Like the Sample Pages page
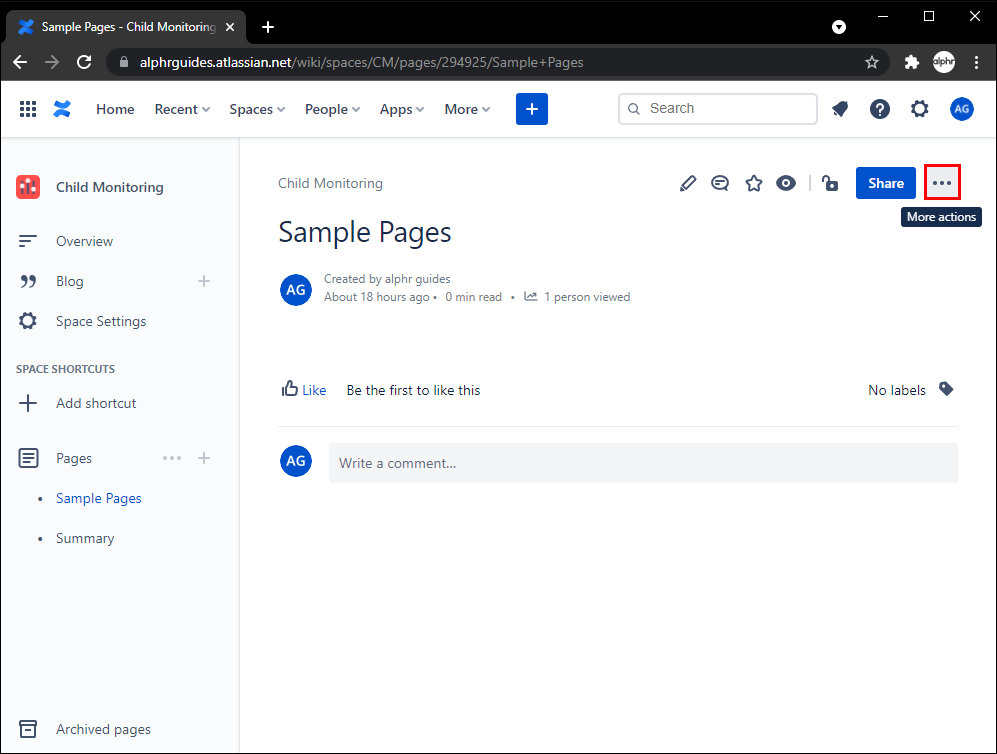This screenshot has width=997, height=754. (304, 390)
